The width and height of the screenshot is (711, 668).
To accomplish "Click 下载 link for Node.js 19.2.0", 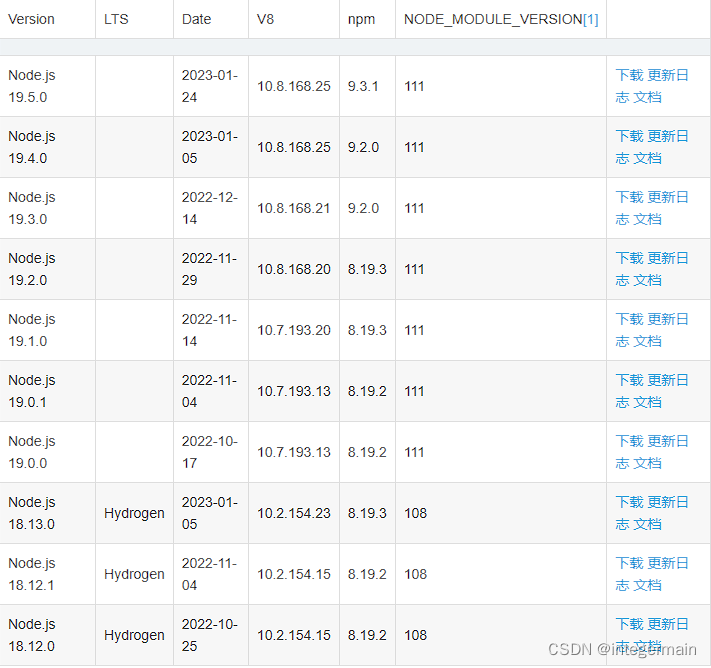I will click(x=629, y=258).
